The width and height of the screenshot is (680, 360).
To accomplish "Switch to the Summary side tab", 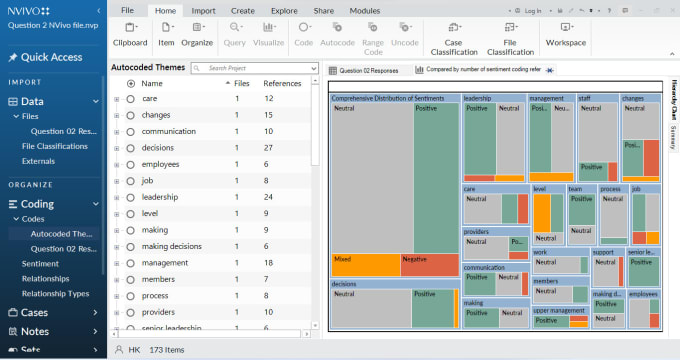I will [673, 137].
